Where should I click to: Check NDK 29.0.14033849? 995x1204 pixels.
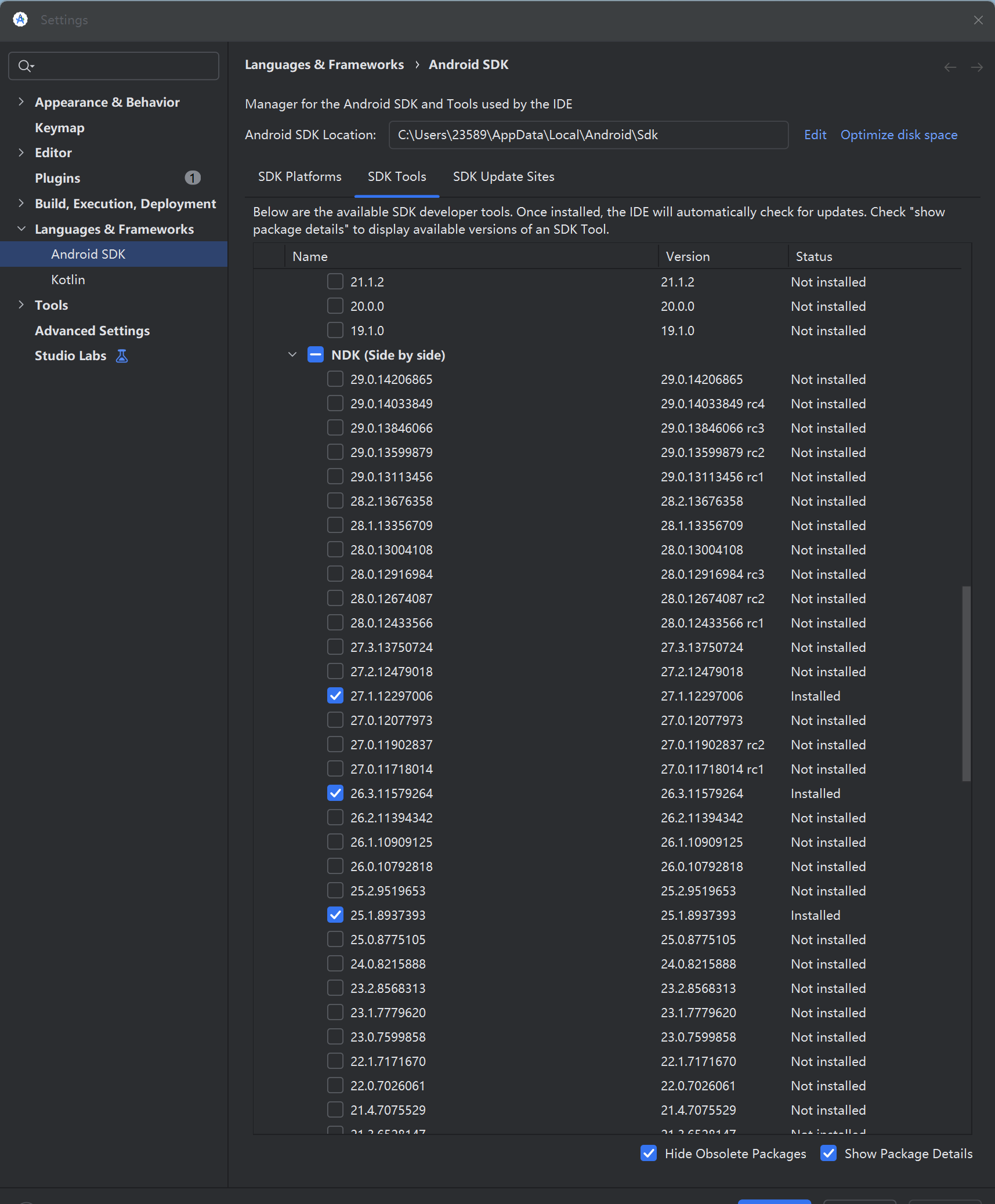[x=335, y=404]
